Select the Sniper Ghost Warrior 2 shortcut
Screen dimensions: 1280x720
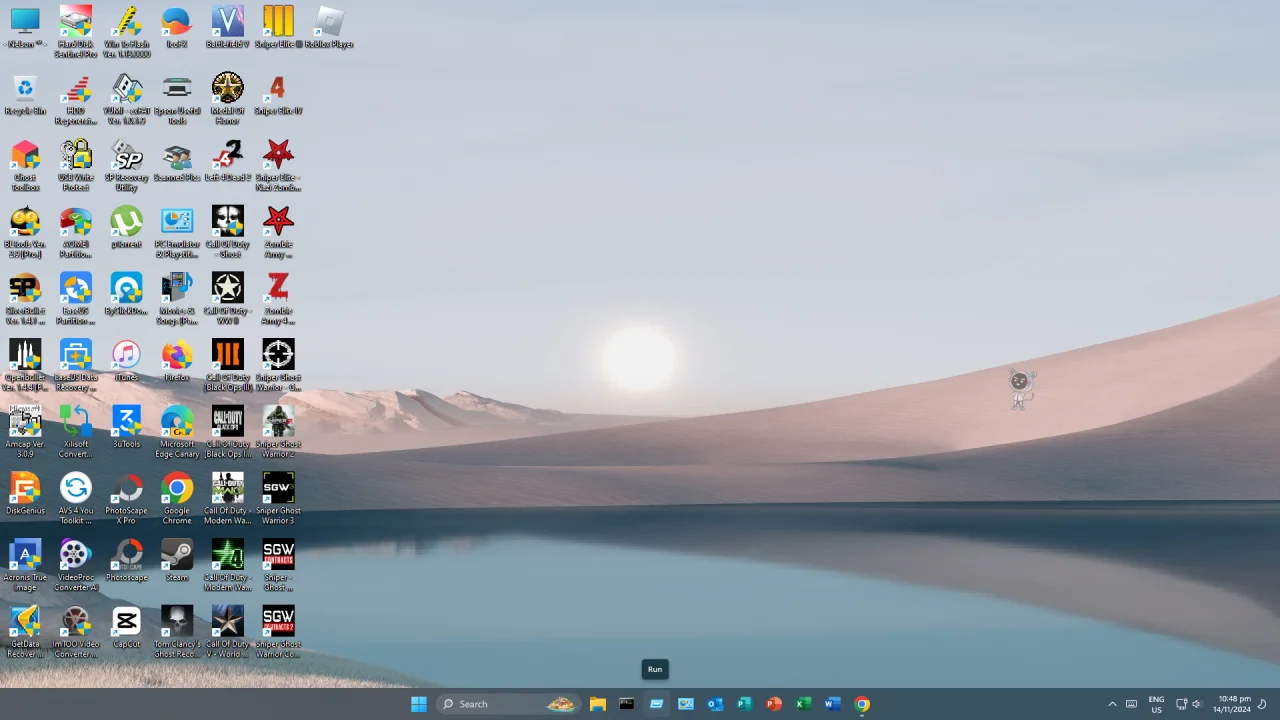point(278,432)
